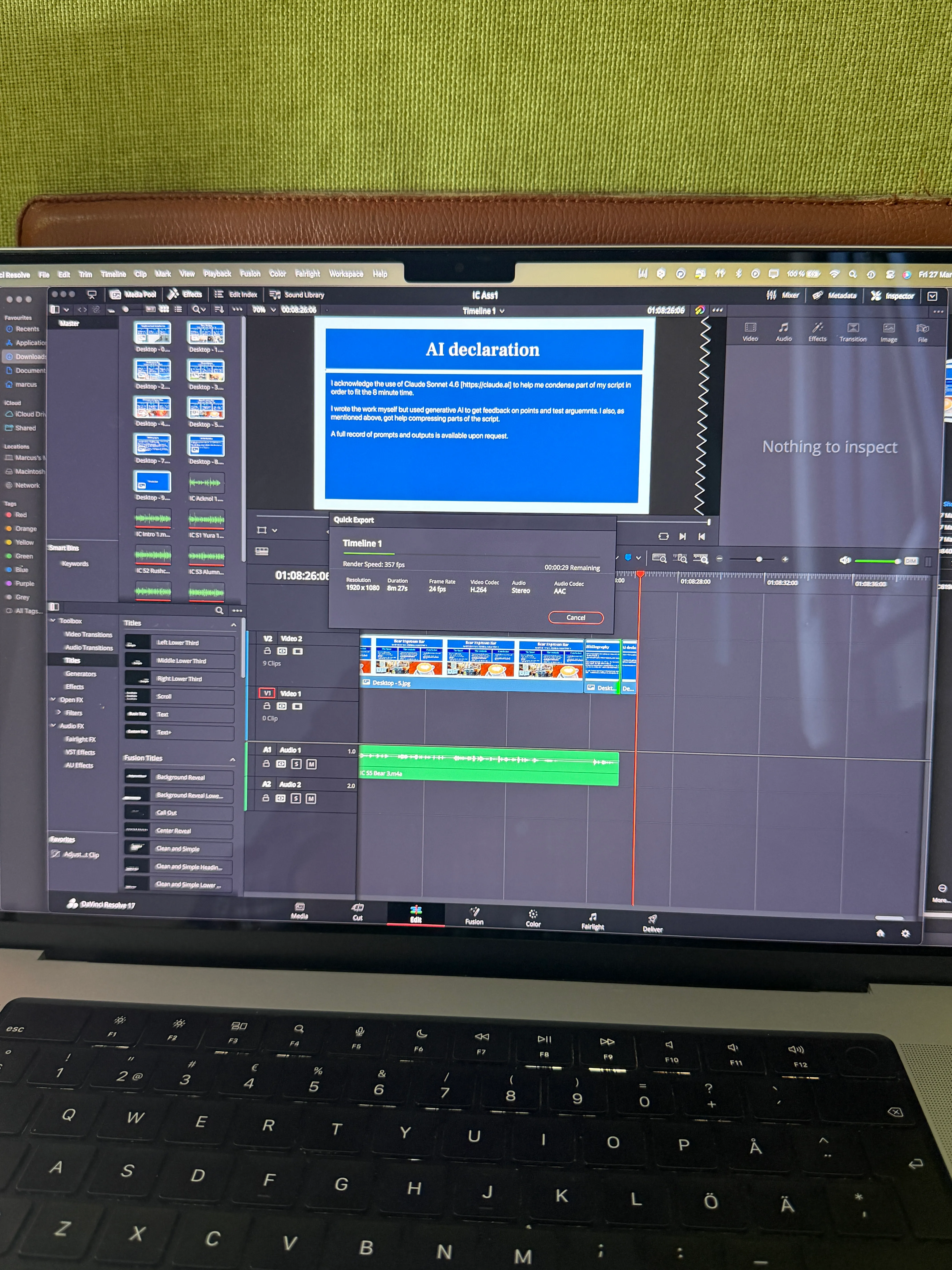Solo the Audio 2 track
This screenshot has height=1270, width=952.
[296, 799]
